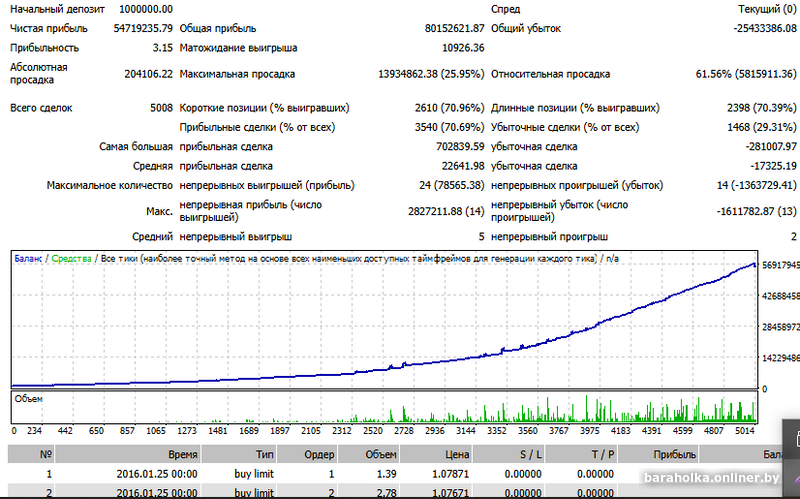
Task: Click the Ордер column header
Action: coord(321,454)
